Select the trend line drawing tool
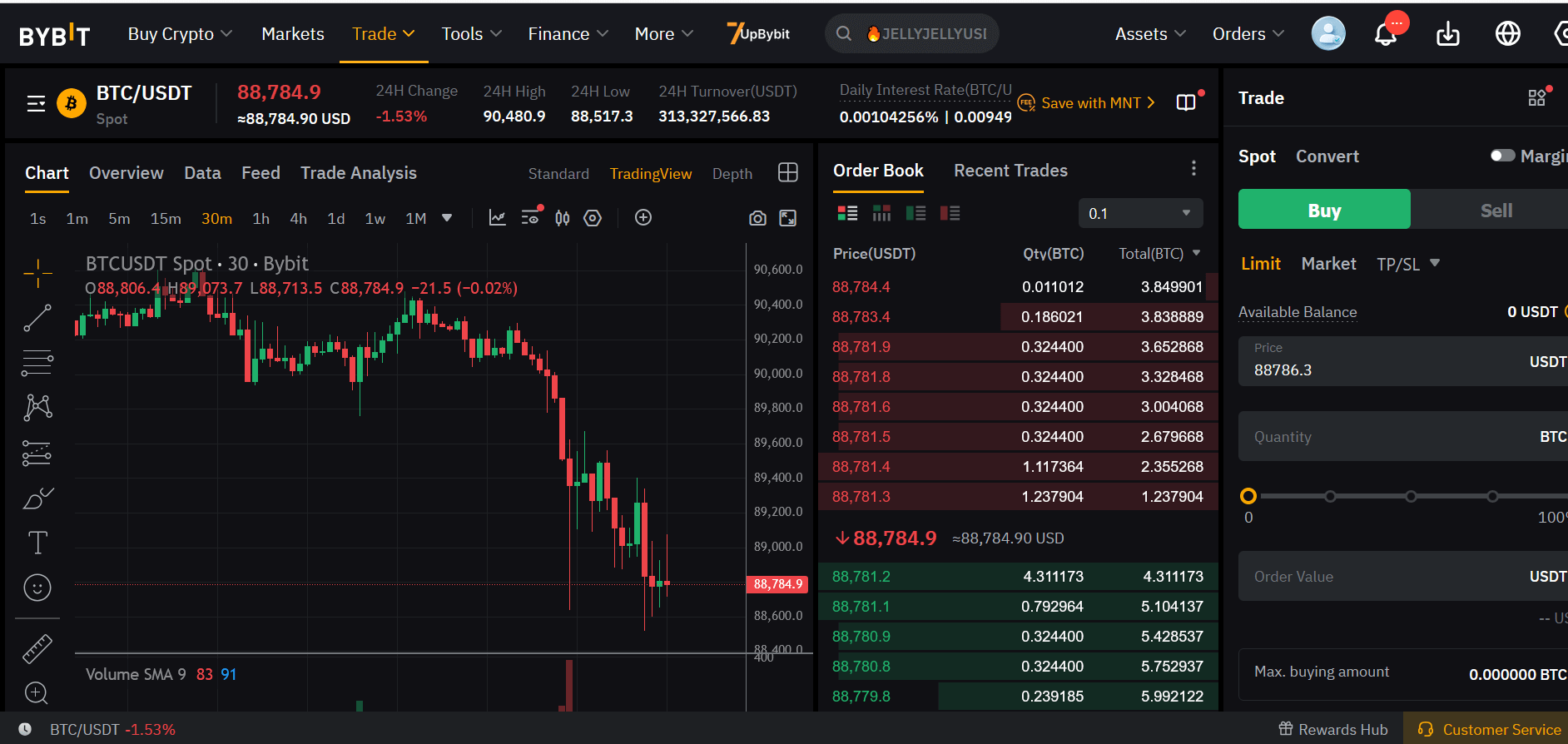The image size is (1568, 744). click(37, 318)
